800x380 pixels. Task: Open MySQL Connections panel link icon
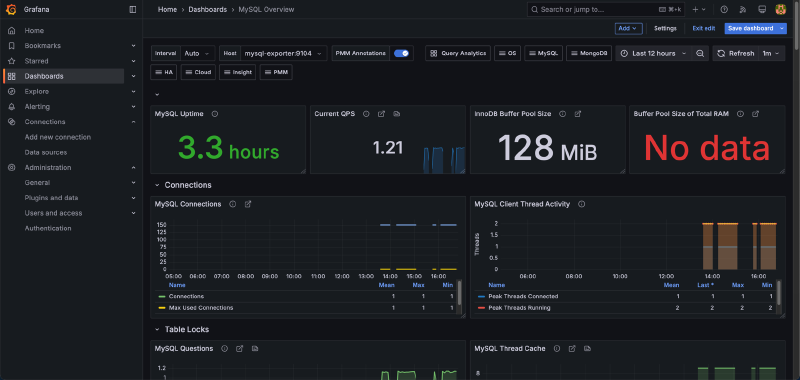(x=248, y=204)
